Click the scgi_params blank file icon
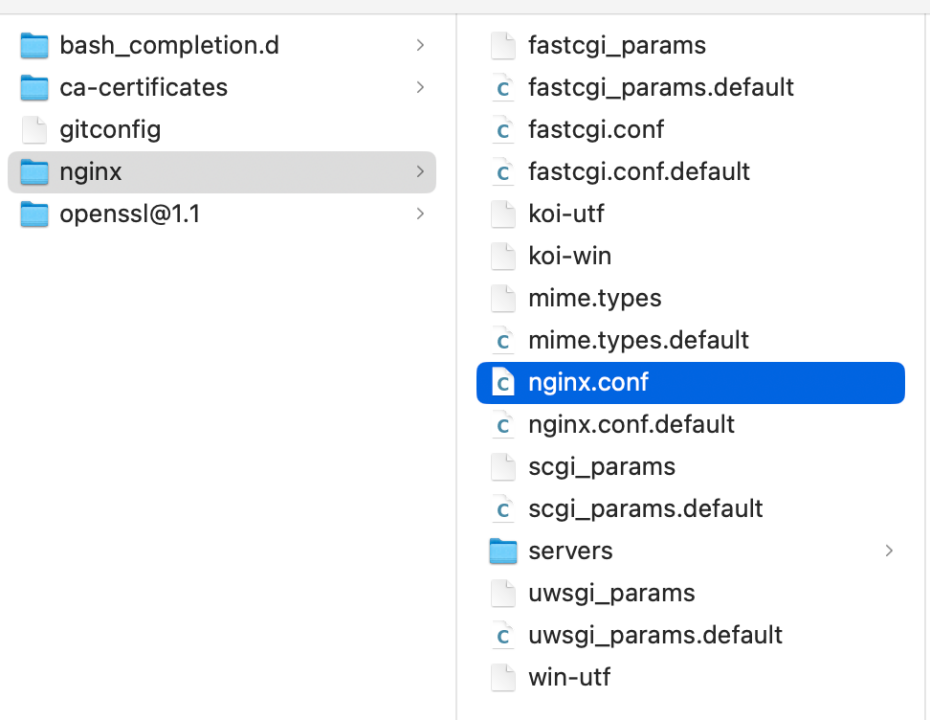 coord(503,467)
